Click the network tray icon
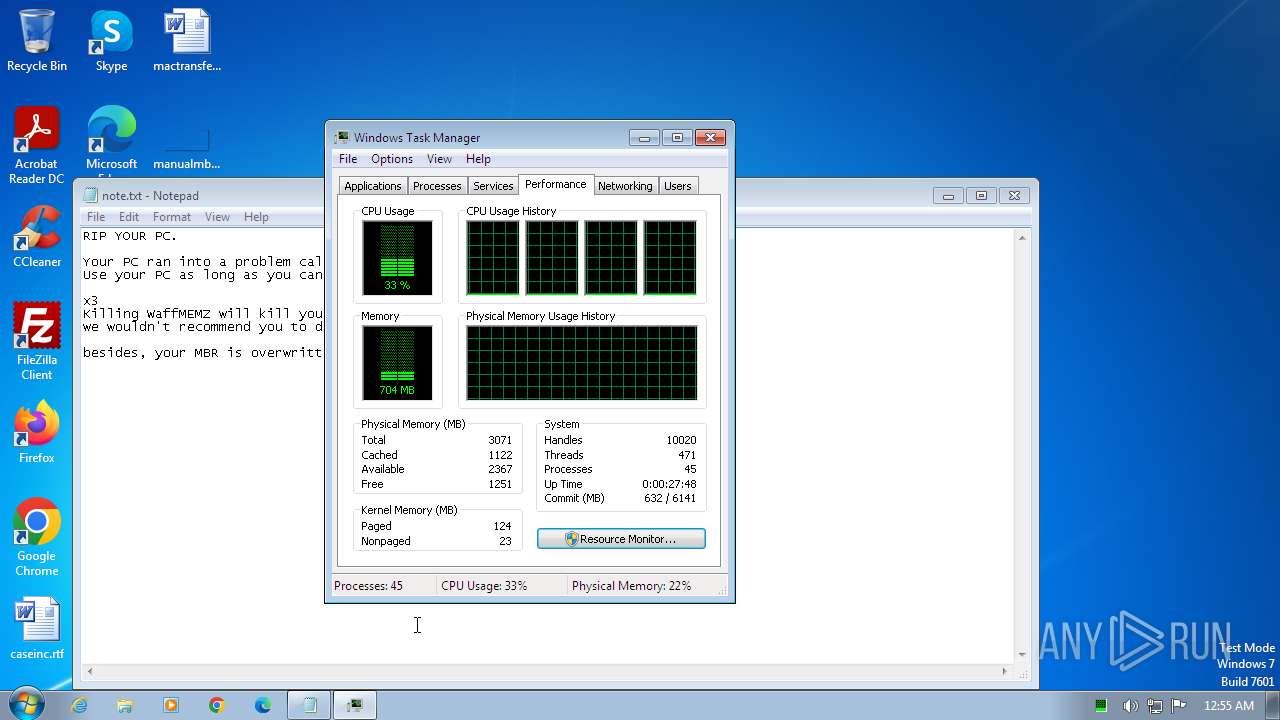Viewport: 1280px width, 720px height. pyautogui.click(x=1154, y=705)
